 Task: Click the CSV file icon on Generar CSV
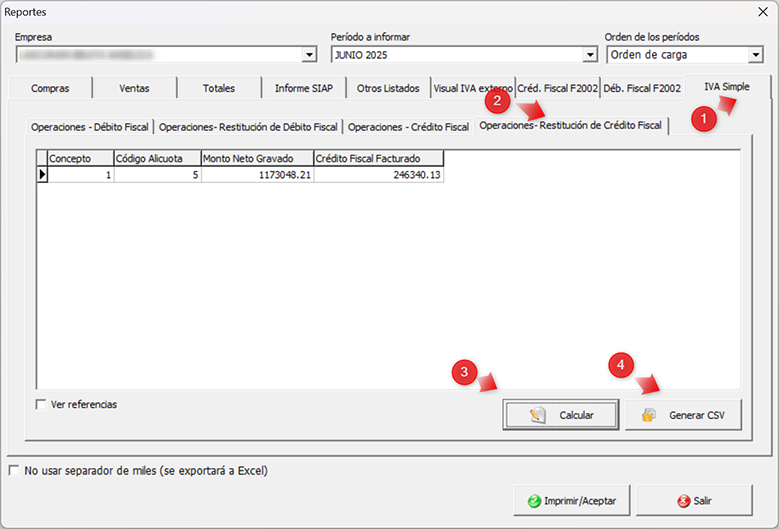[648, 415]
